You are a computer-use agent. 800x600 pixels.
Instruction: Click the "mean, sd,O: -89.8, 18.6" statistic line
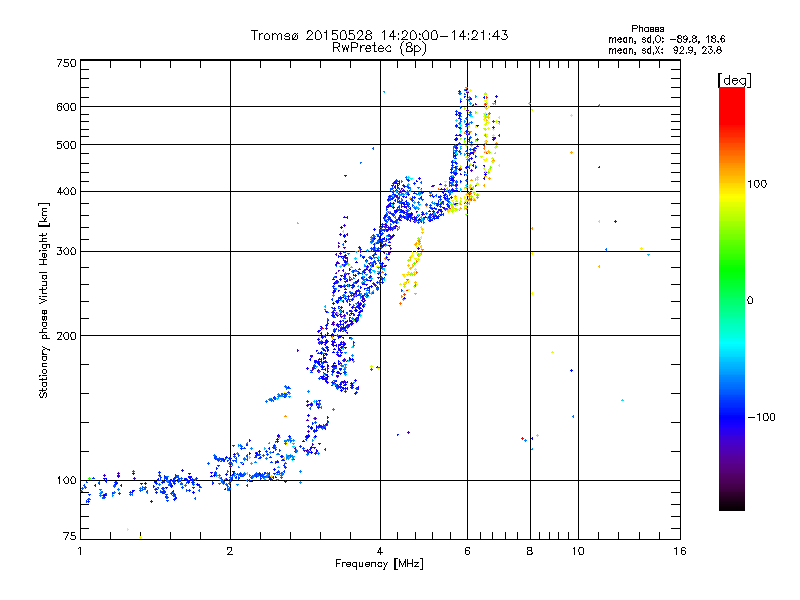(x=666, y=39)
